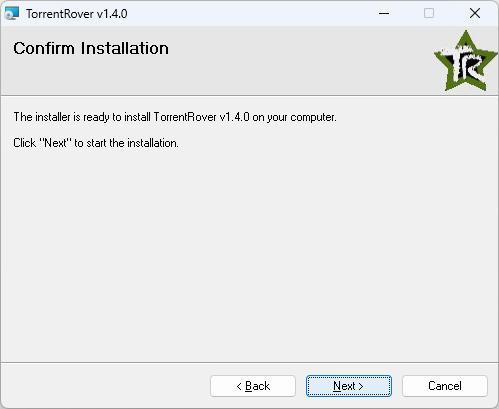
Task: Click the TorrentRover v1.4.0 title bar text
Action: [77, 14]
